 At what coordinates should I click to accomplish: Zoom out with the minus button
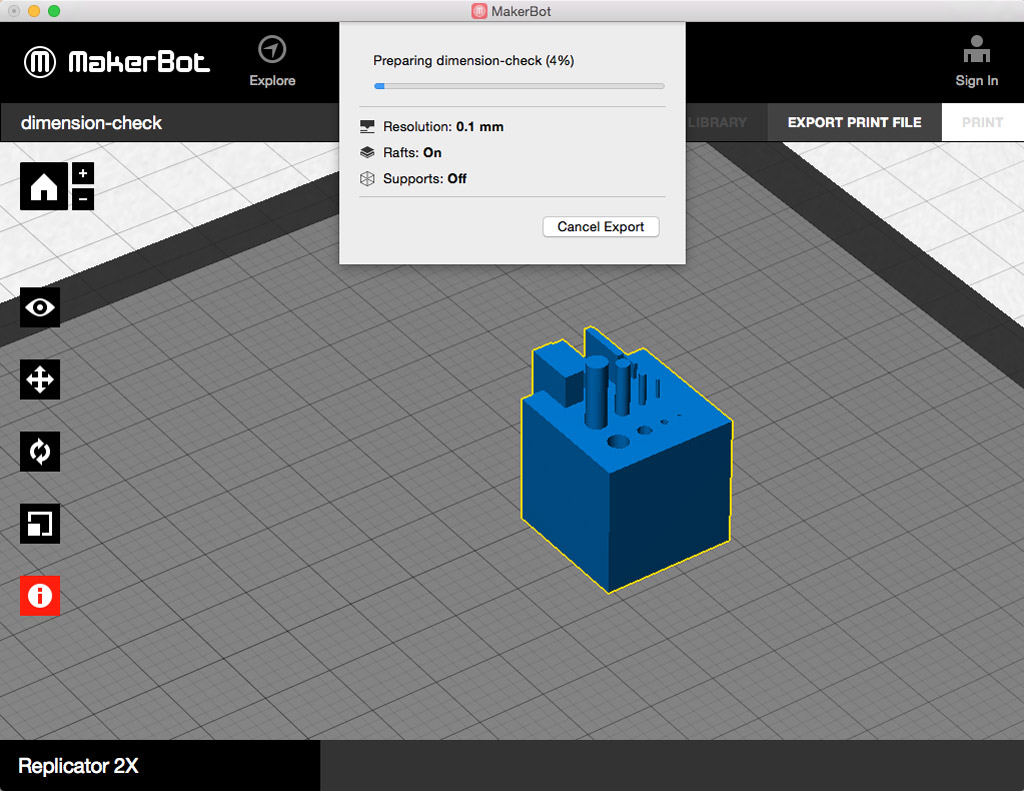pyautogui.click(x=83, y=199)
